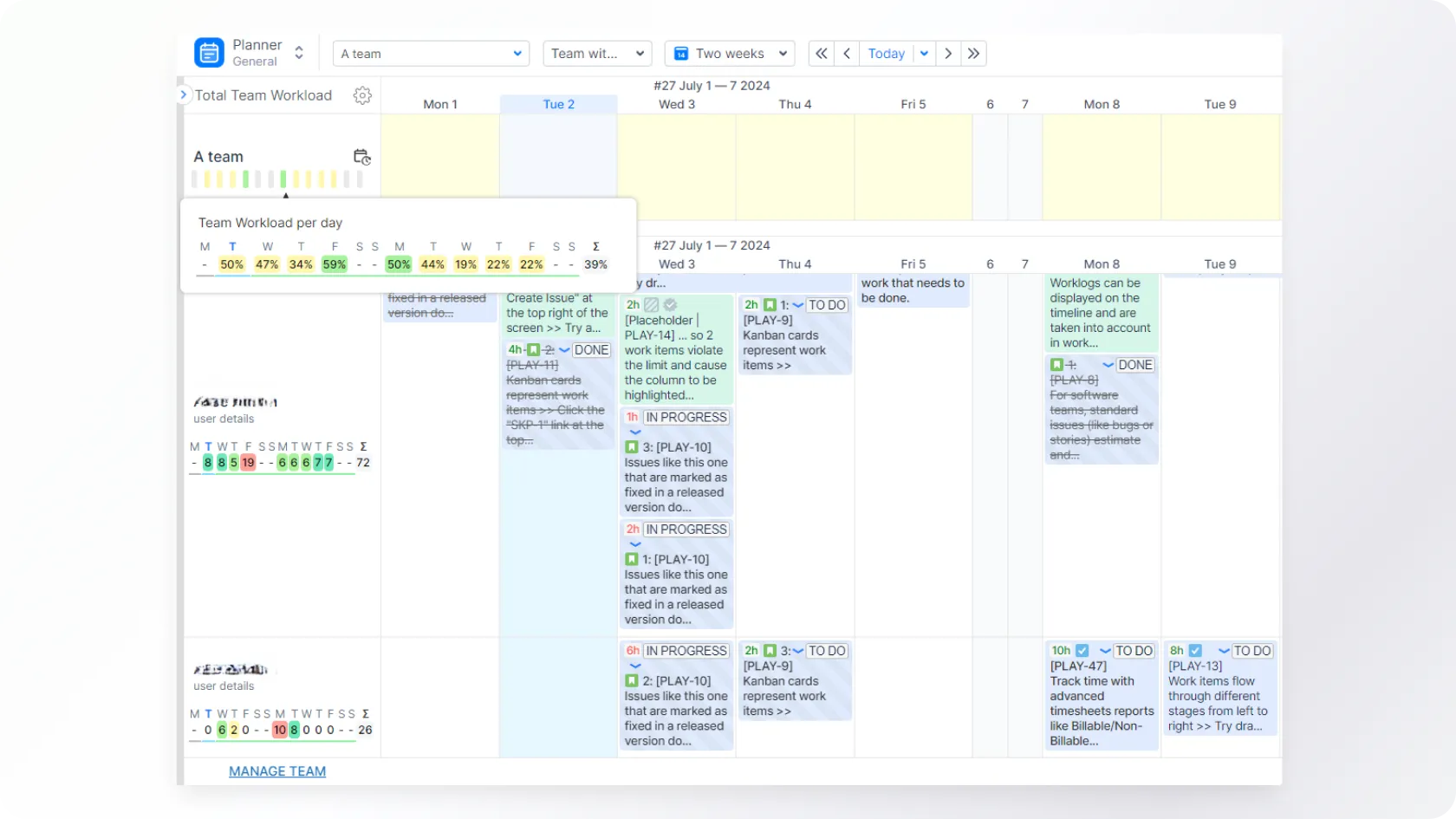Open the MANAGE TEAM link
Screen dimensions: 1456x819
coord(277,771)
